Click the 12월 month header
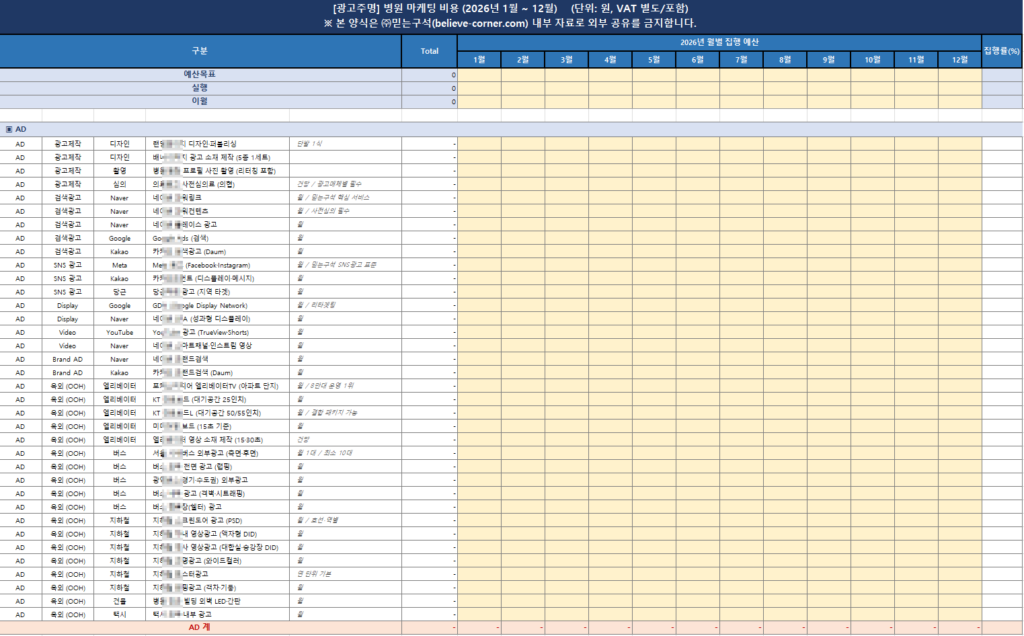 960,59
